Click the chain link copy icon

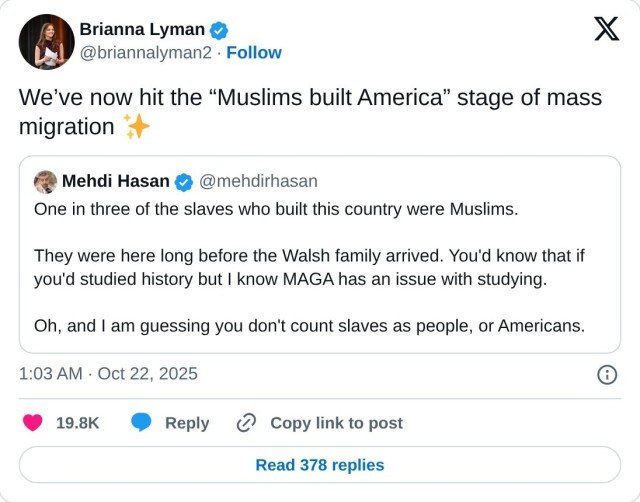[x=246, y=423]
